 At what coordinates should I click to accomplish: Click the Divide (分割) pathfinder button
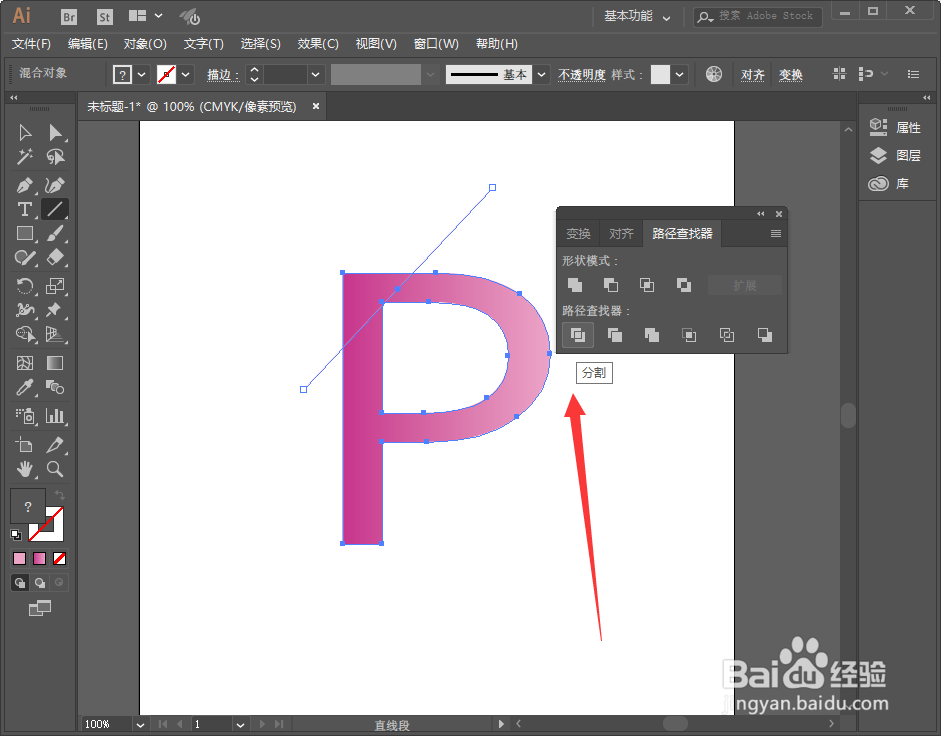pos(578,335)
